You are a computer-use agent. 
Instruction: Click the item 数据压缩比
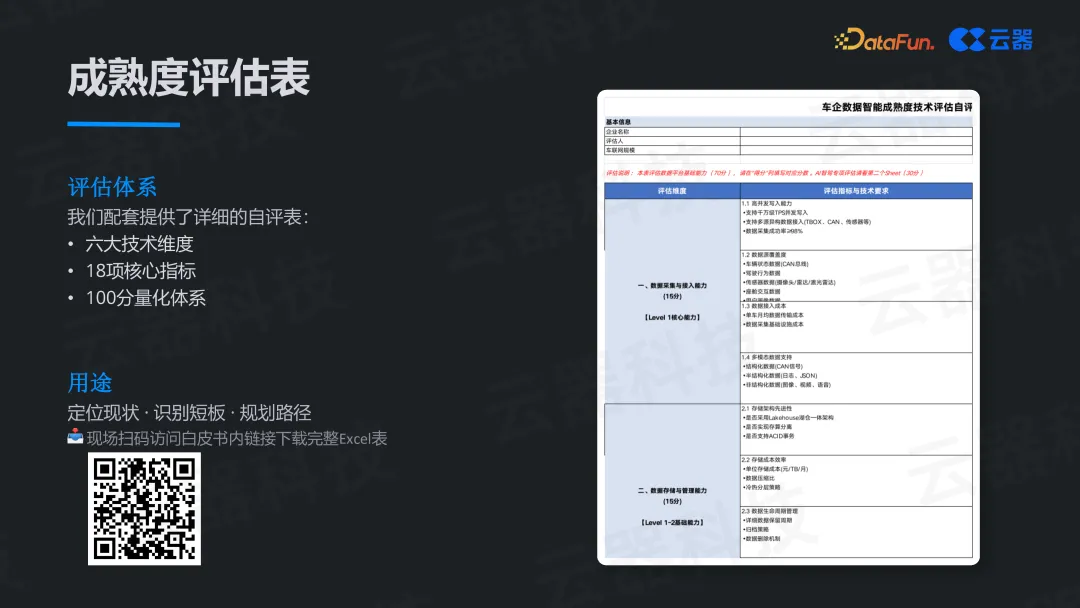pos(758,478)
